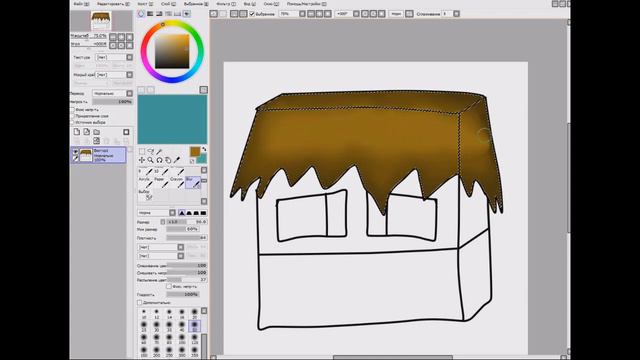Open the Файл menu
This screenshot has height=360, width=640.
[81, 4]
